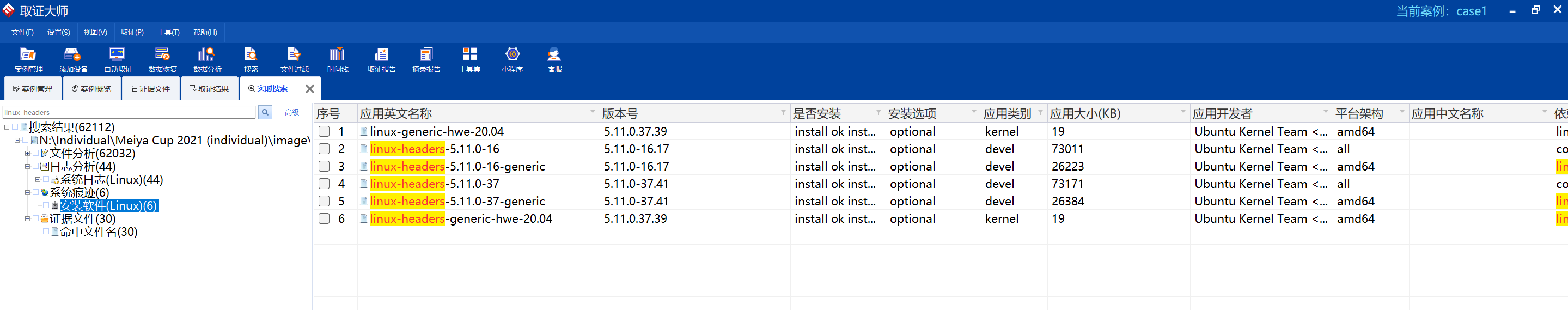Expand the 文件分析(62032) tree node
Screen dimensions: 1568x310
27,154
